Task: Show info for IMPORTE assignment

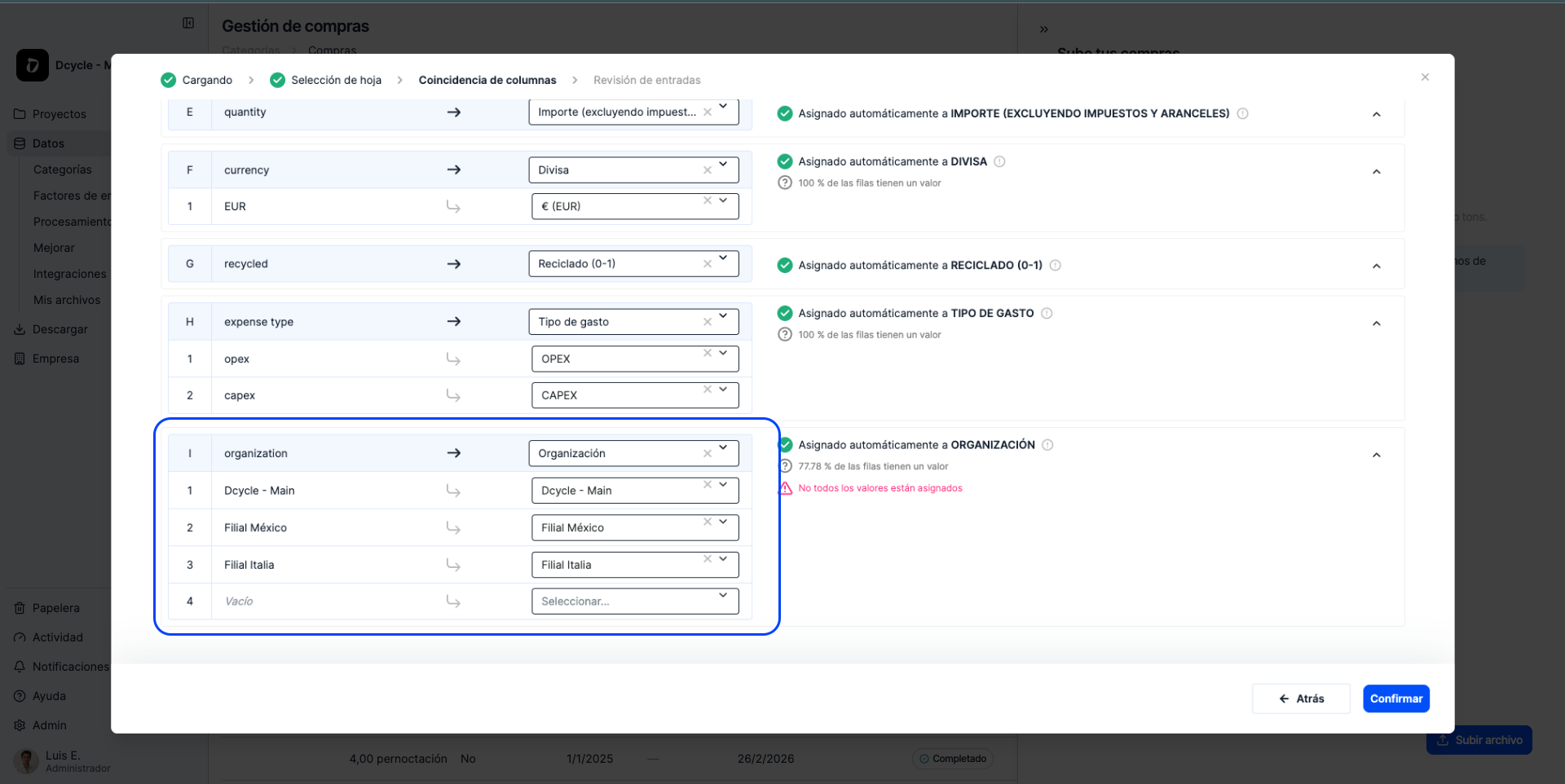Action: tap(1243, 114)
